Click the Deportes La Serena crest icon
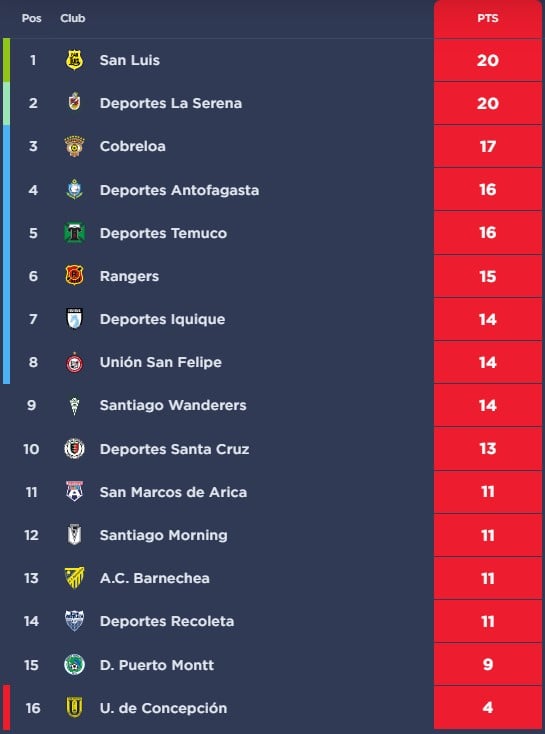Screen dimensions: 545x734 point(74,102)
